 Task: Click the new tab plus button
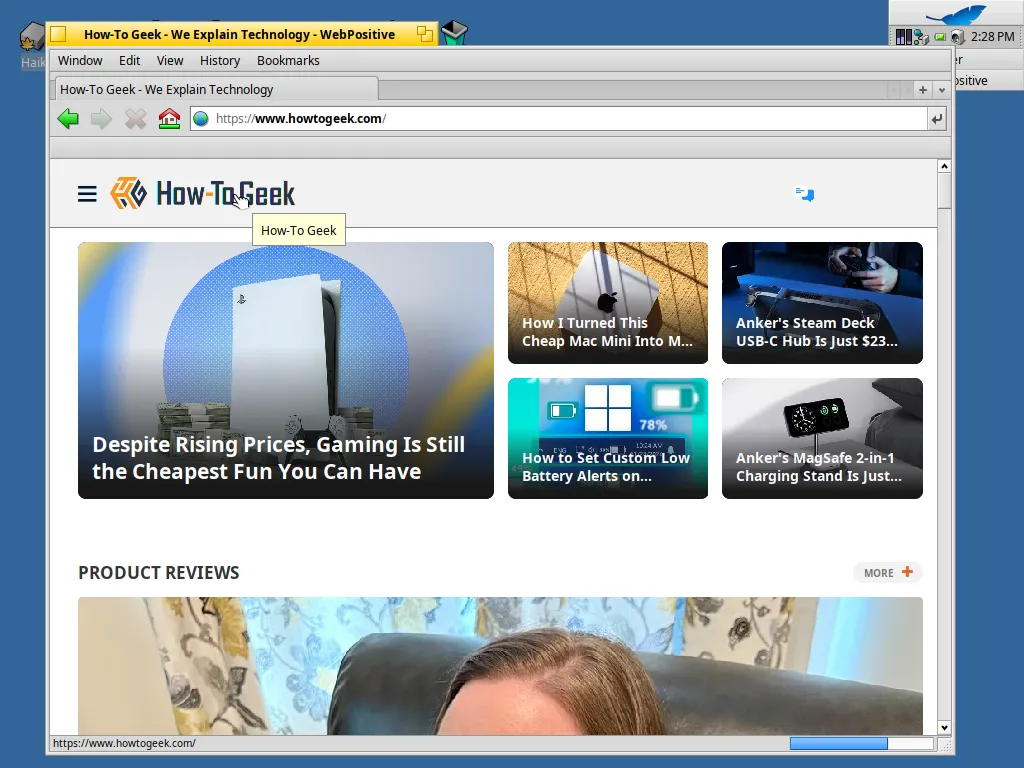coord(922,89)
